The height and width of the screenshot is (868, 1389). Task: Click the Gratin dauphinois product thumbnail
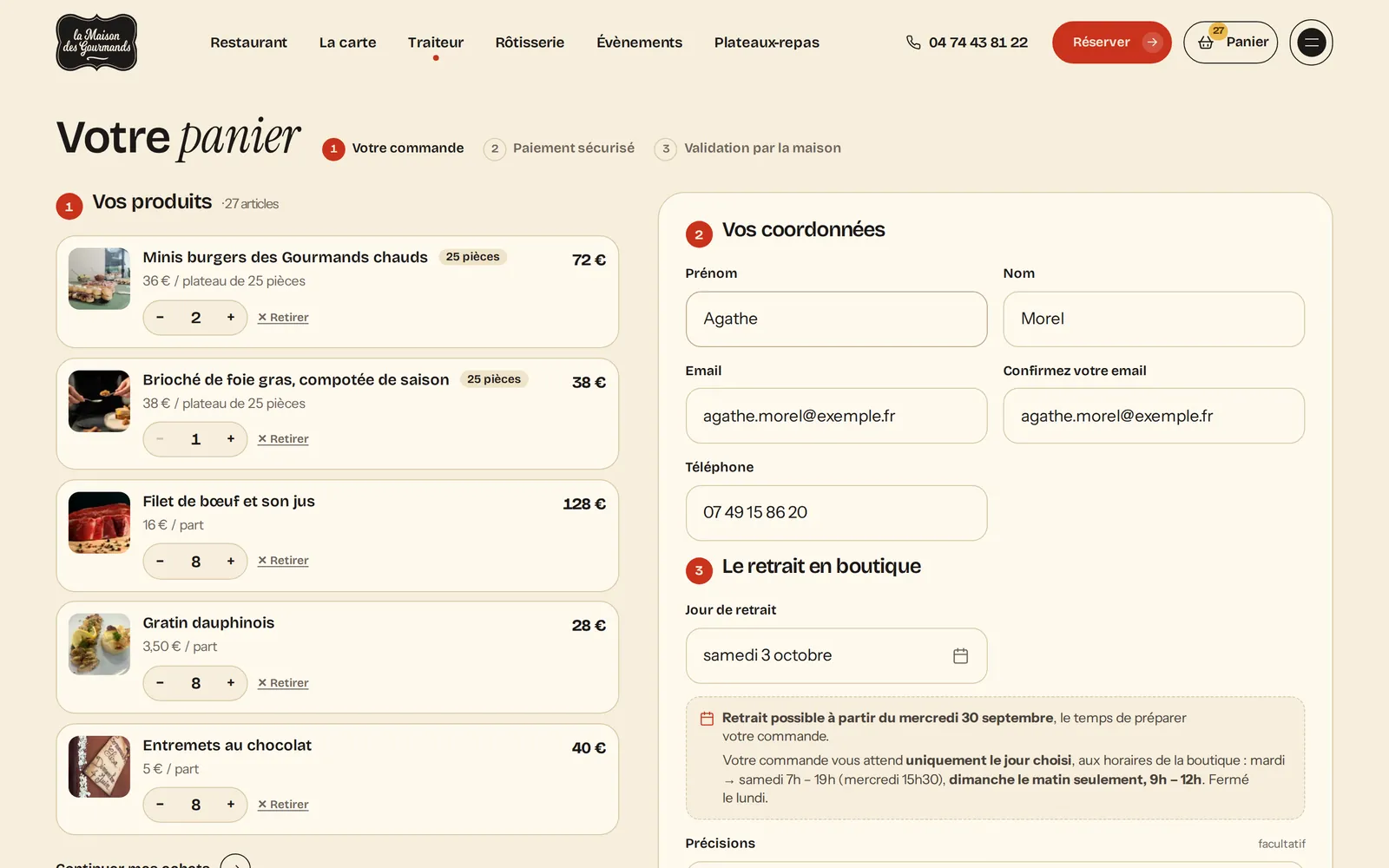coord(99,644)
